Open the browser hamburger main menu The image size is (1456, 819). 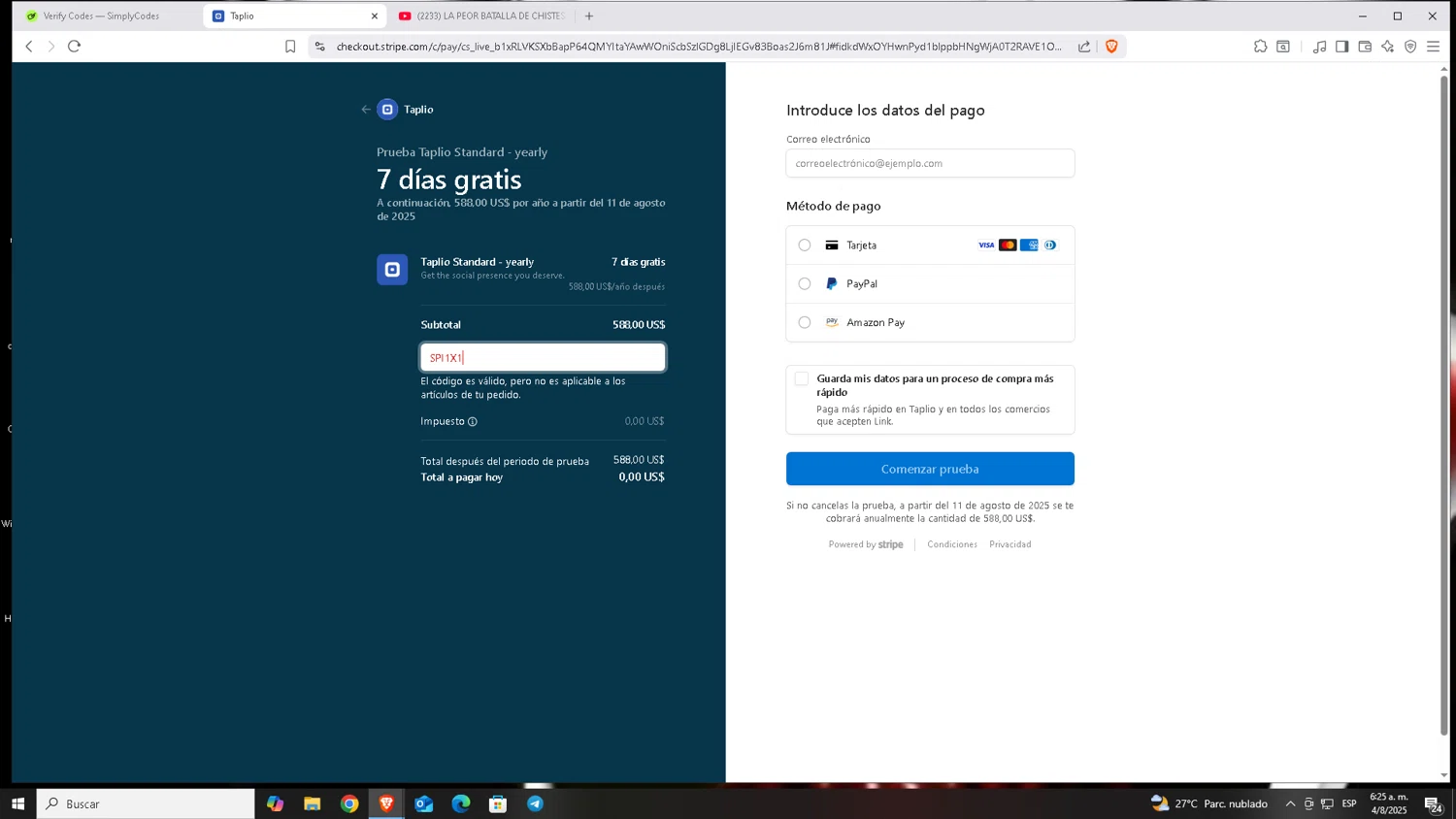point(1433,47)
